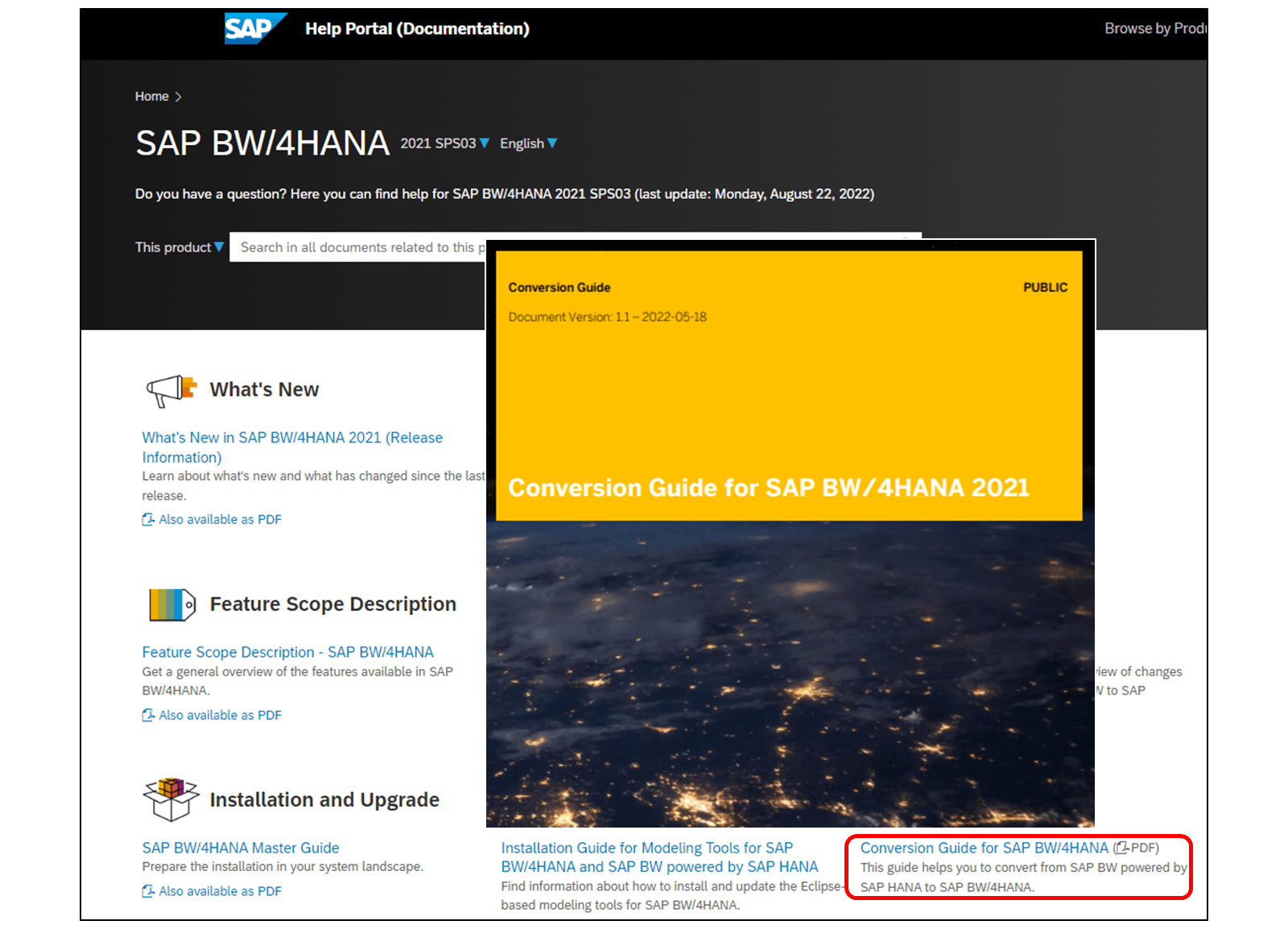Click the PDF icon under Feature Scope Description
Screen dimensions: 1288x929
148,715
